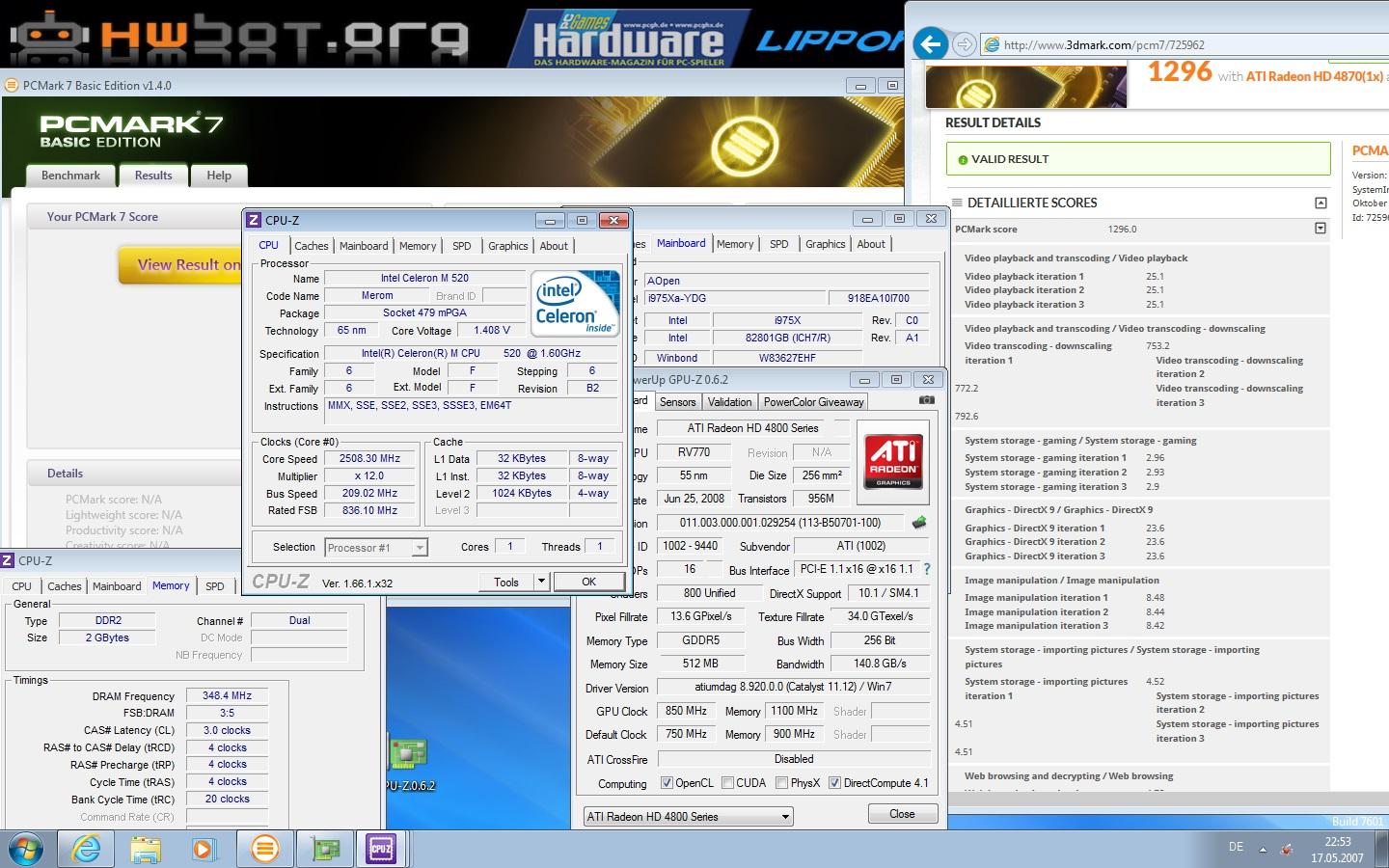Collapse Detaillierte Scores section

coord(1321,203)
